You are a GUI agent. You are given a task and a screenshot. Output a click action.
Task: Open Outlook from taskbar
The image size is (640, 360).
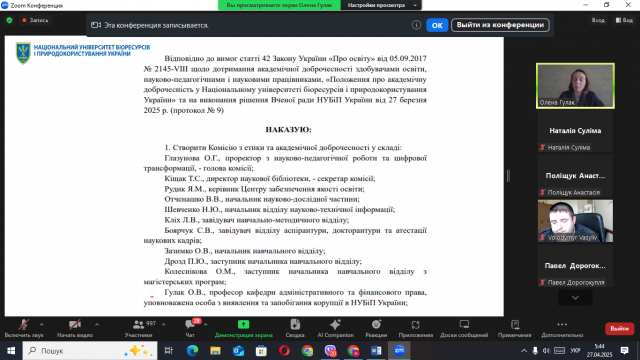click(x=238, y=351)
